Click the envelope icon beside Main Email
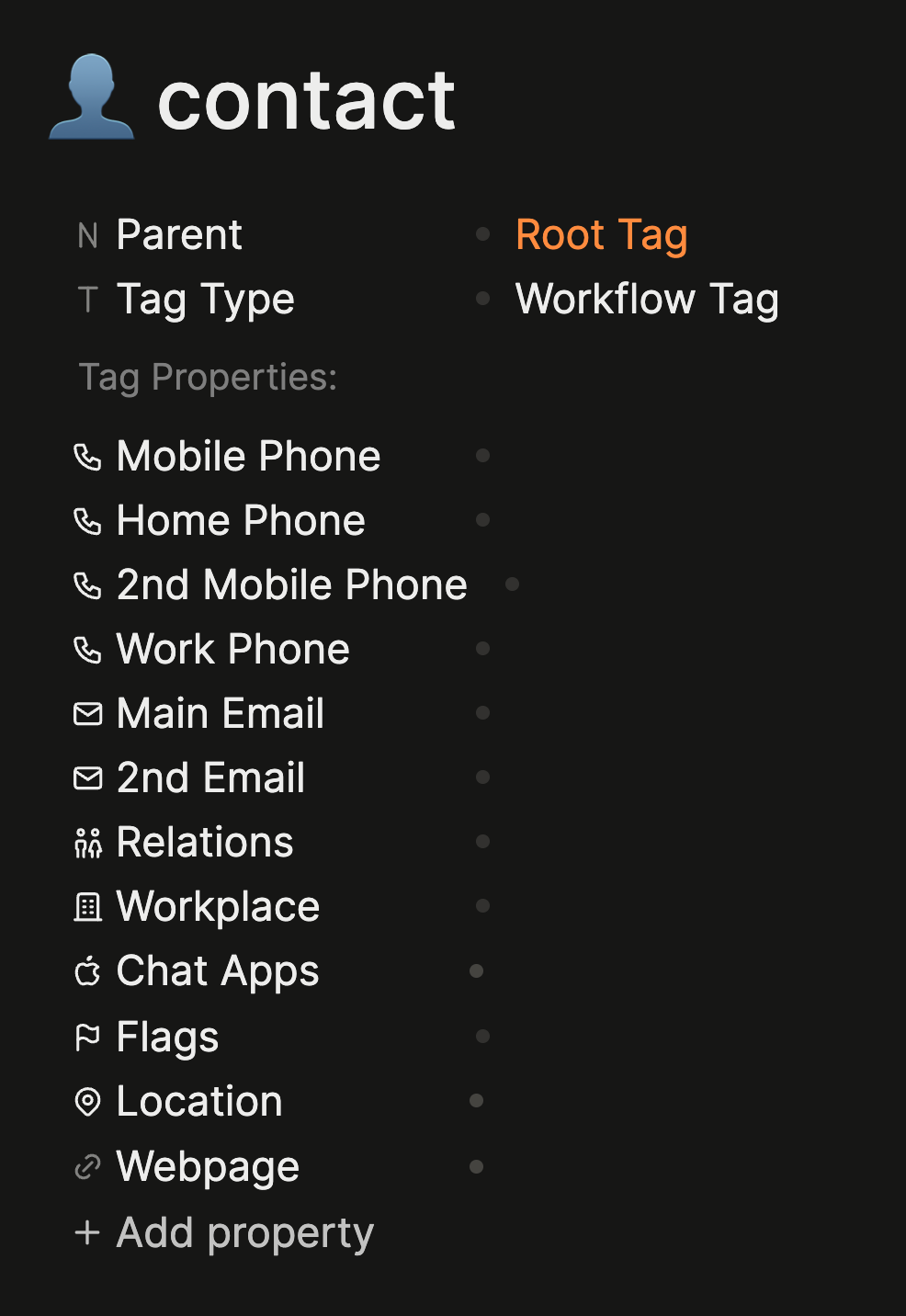Viewport: 906px width, 1316px height. pyautogui.click(x=87, y=713)
